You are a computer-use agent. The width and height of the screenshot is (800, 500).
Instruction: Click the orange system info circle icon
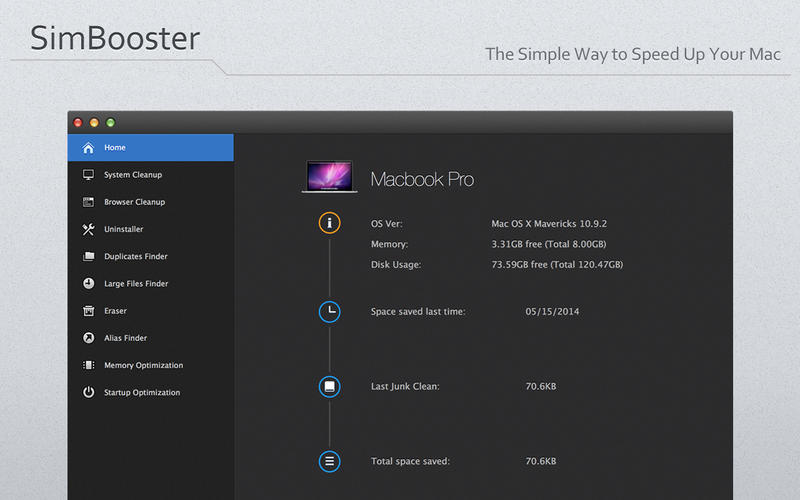(330, 223)
